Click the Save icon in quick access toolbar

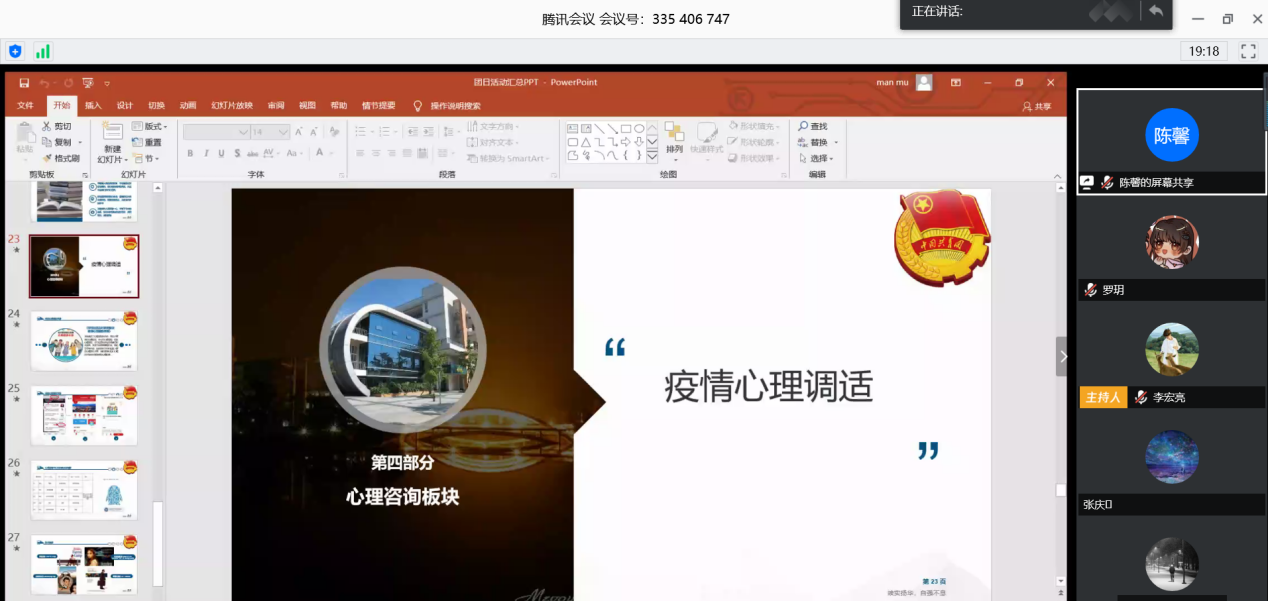(x=24, y=83)
